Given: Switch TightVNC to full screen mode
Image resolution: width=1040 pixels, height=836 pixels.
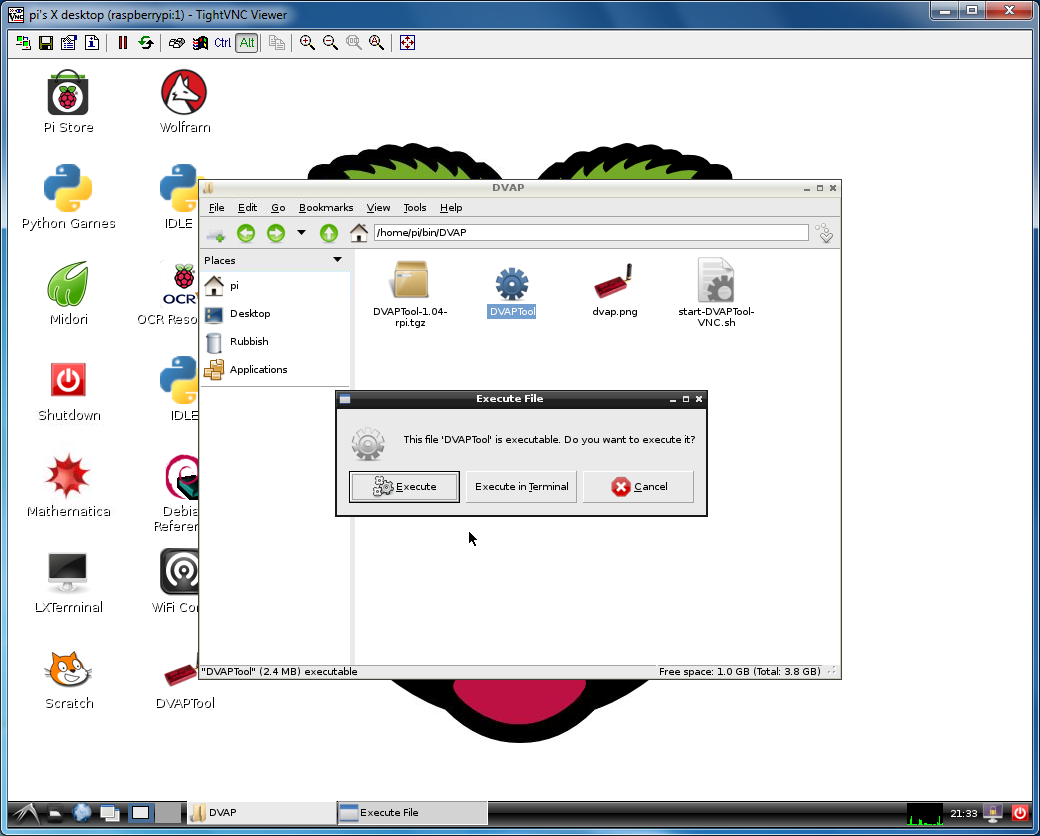Looking at the screenshot, I should click(x=407, y=43).
